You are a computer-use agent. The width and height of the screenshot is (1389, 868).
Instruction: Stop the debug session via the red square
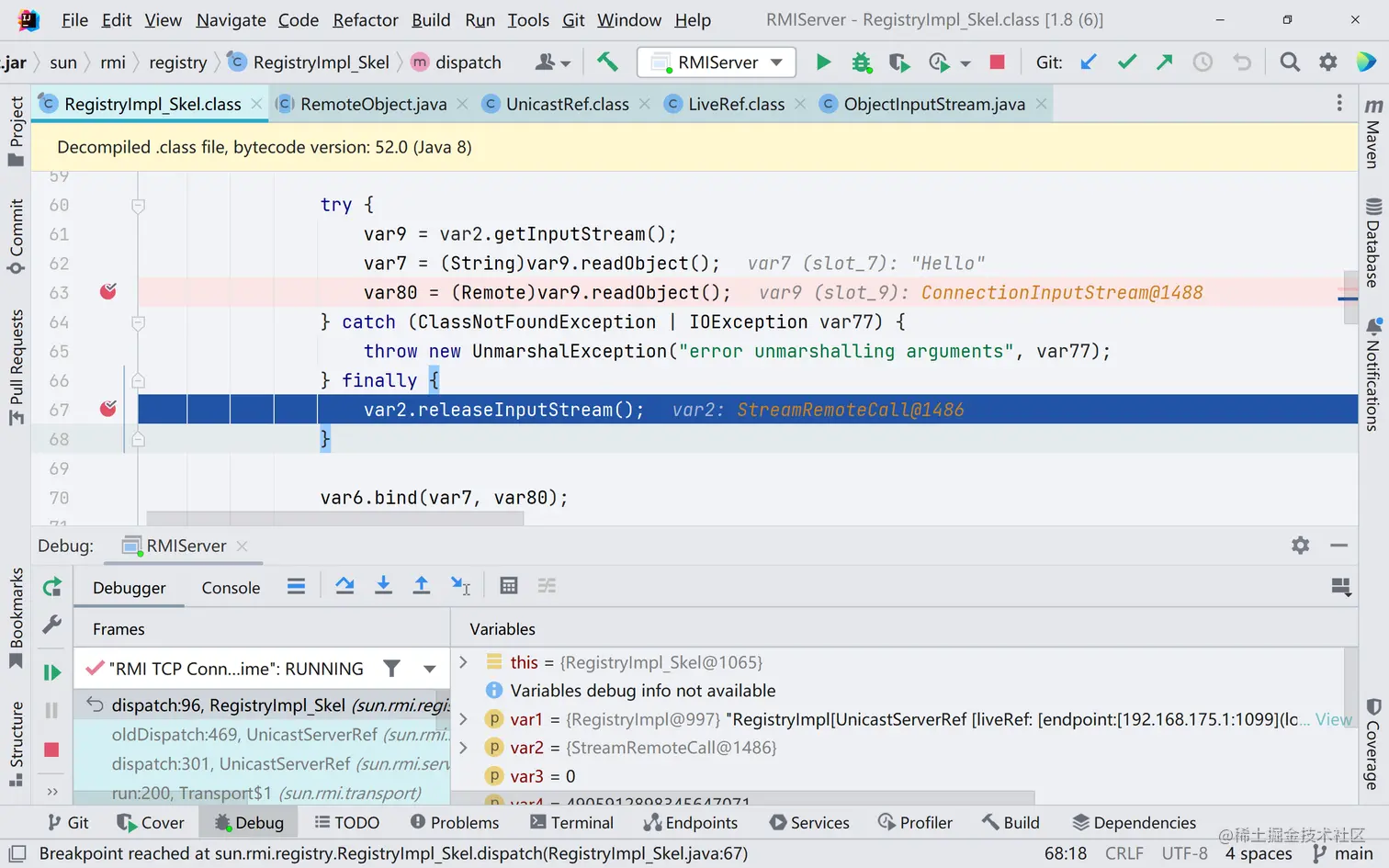pos(51,750)
